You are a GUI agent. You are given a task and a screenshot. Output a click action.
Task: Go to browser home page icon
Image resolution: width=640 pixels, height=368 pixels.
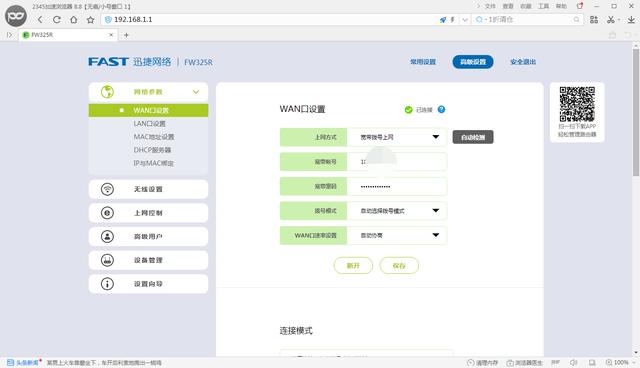tap(73, 20)
